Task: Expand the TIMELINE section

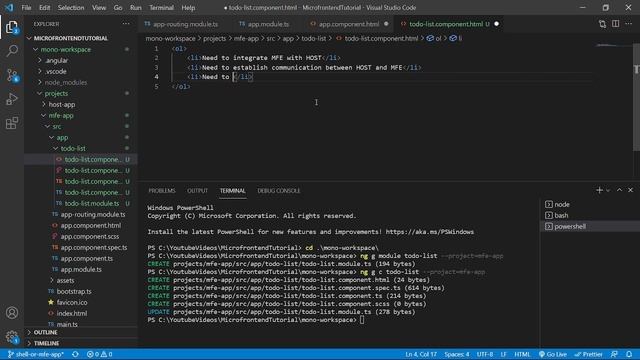Action: pyautogui.click(x=81, y=343)
